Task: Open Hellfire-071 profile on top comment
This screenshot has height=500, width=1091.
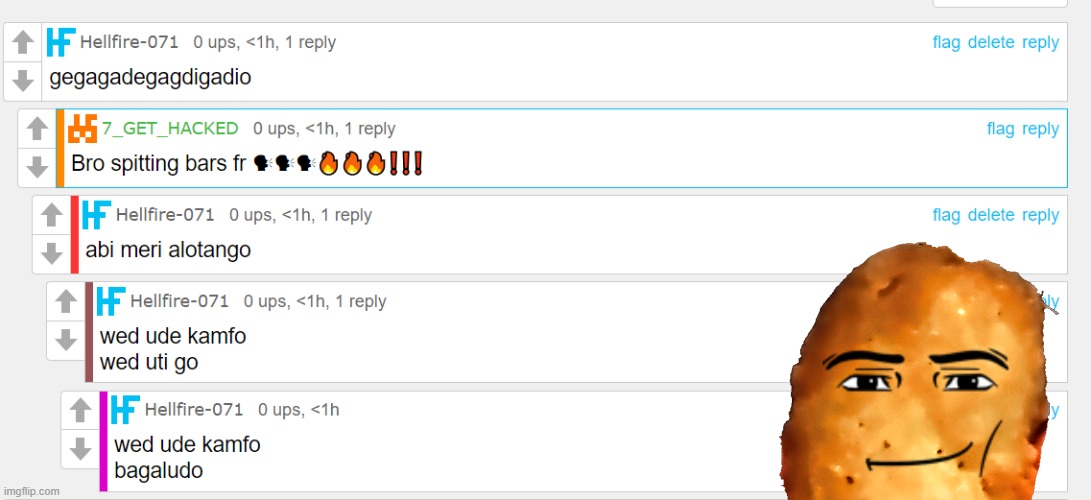Action: pyautogui.click(x=129, y=42)
